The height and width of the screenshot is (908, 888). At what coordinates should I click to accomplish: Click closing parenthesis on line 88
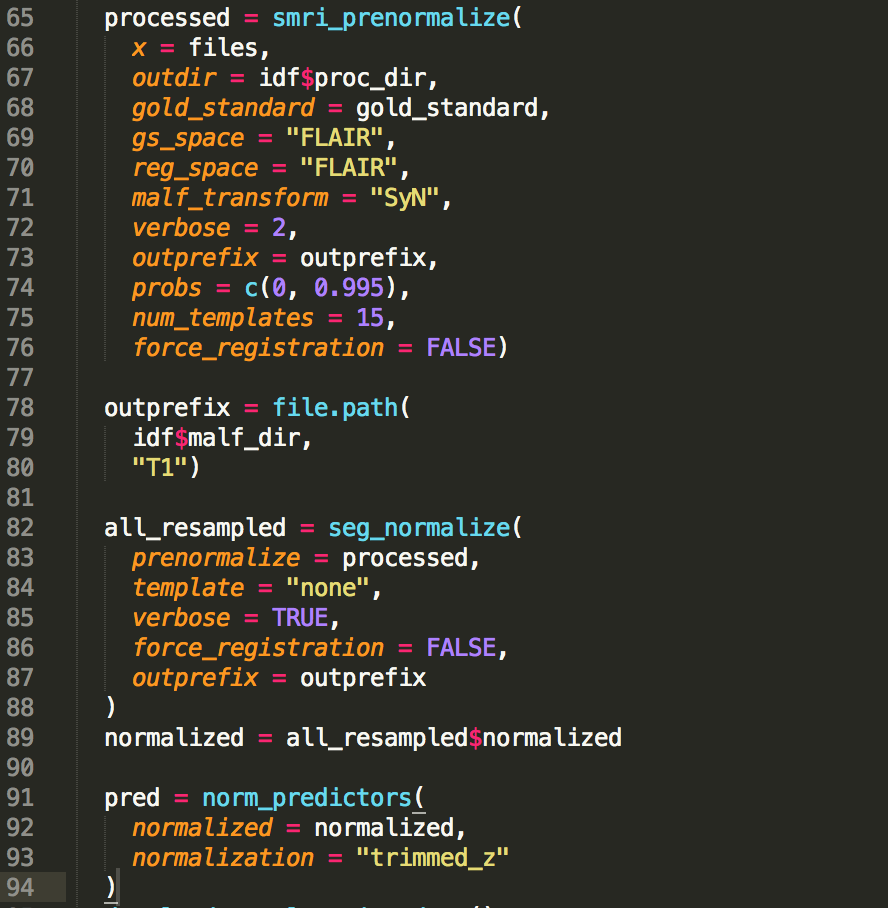[x=111, y=708]
